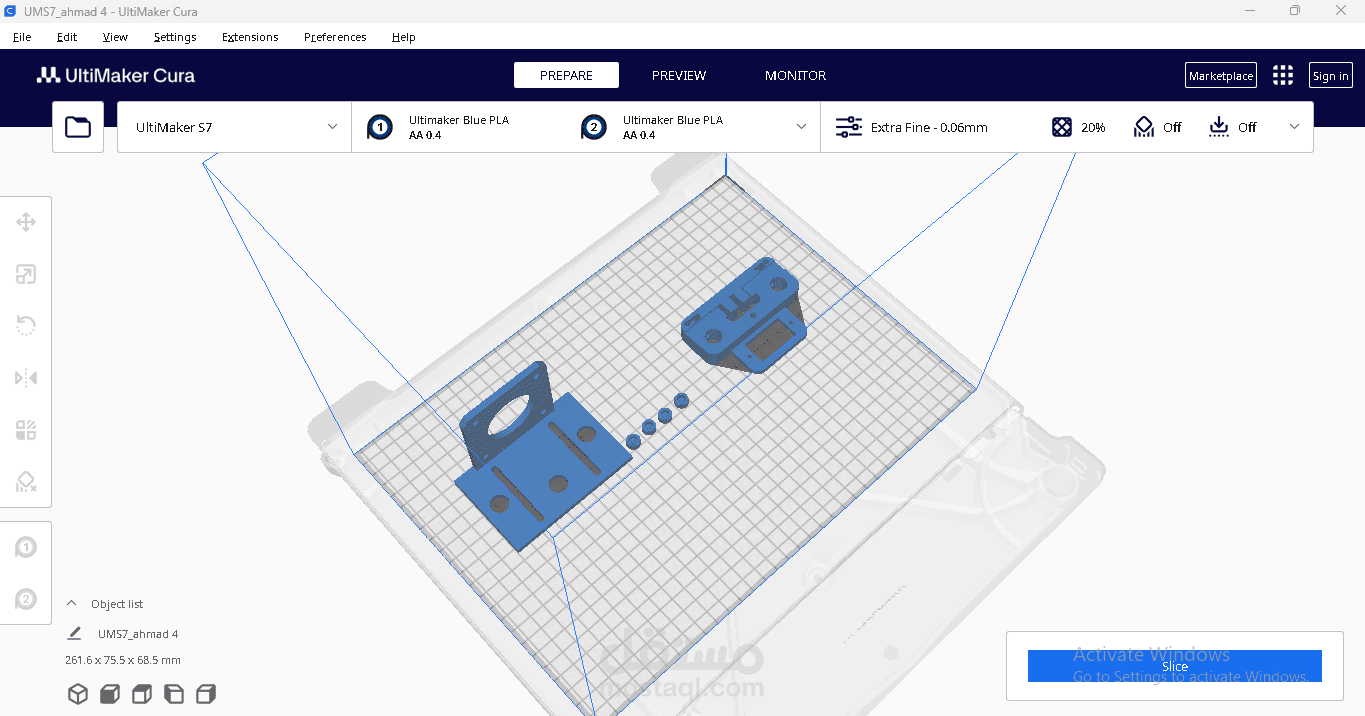The width and height of the screenshot is (1365, 716).
Task: Expand the material configuration dropdown chevron
Action: click(801, 127)
